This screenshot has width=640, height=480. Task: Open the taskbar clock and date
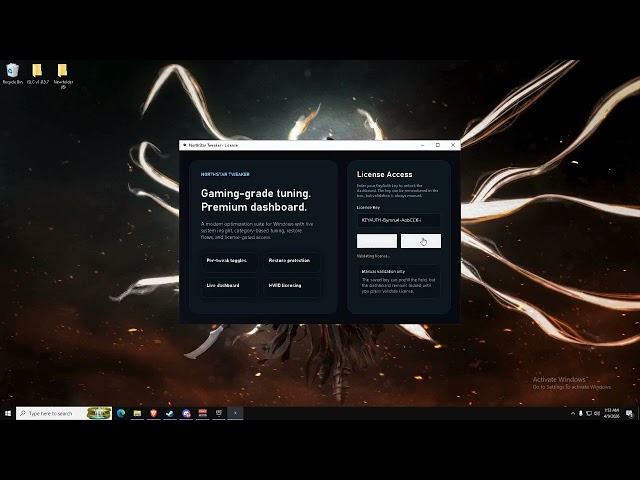[612, 413]
